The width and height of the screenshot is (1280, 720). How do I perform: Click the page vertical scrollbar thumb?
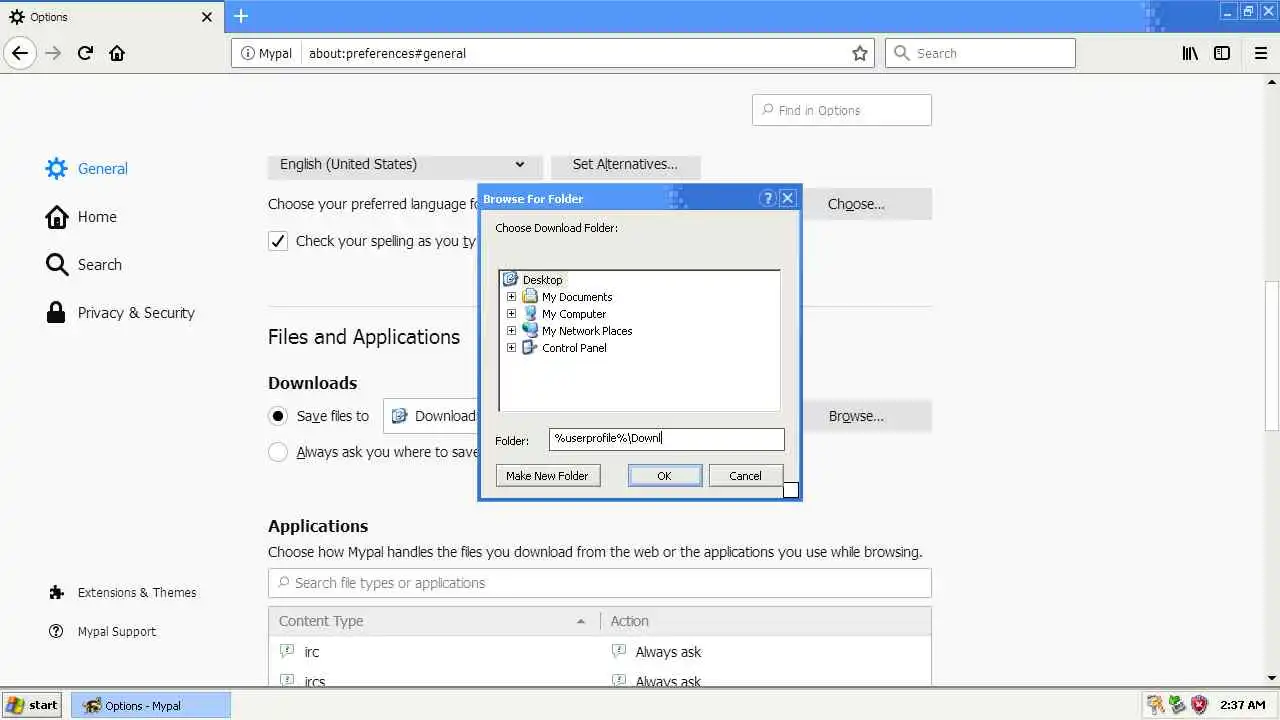coord(1271,357)
